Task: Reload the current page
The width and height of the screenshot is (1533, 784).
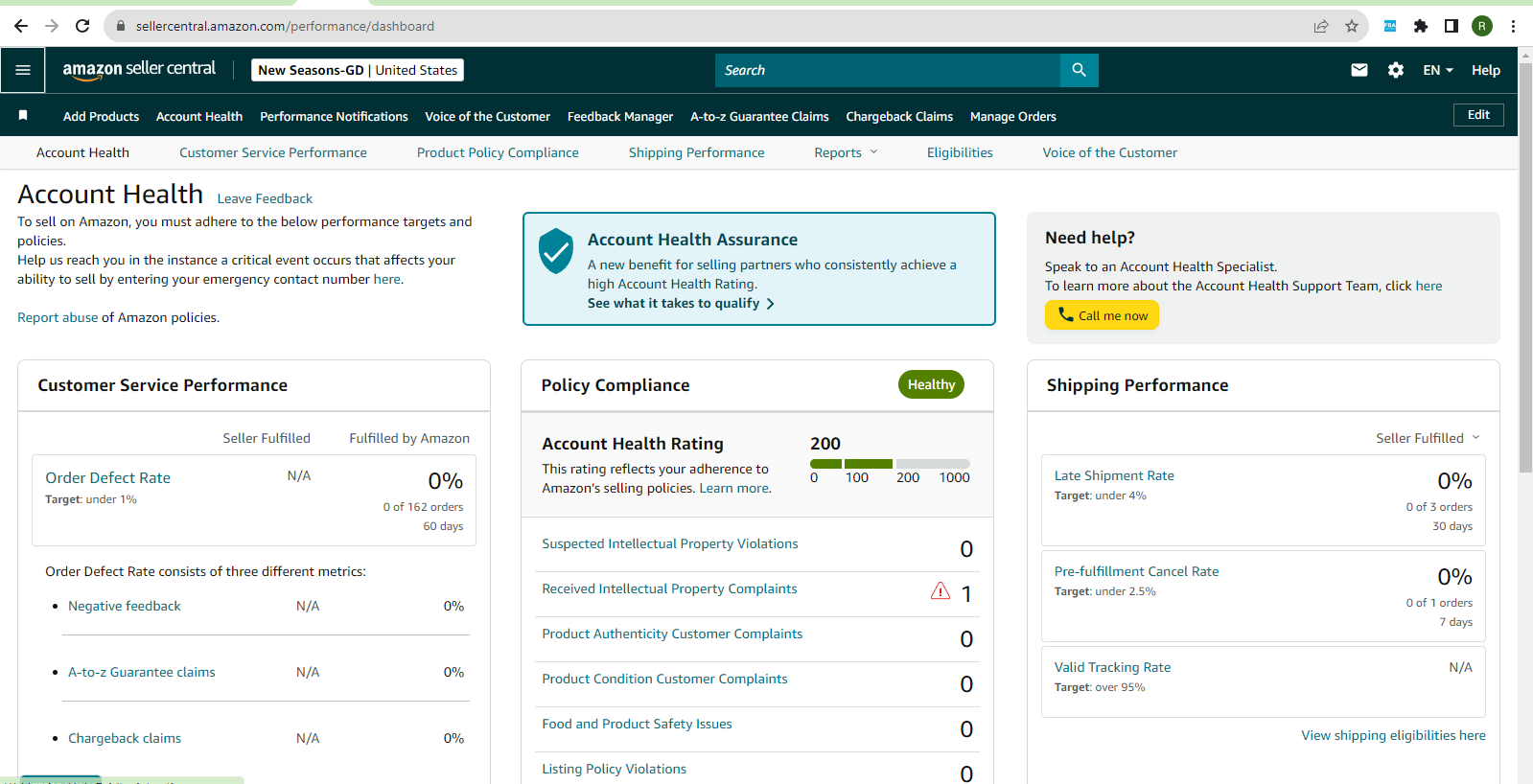Action: [82, 26]
